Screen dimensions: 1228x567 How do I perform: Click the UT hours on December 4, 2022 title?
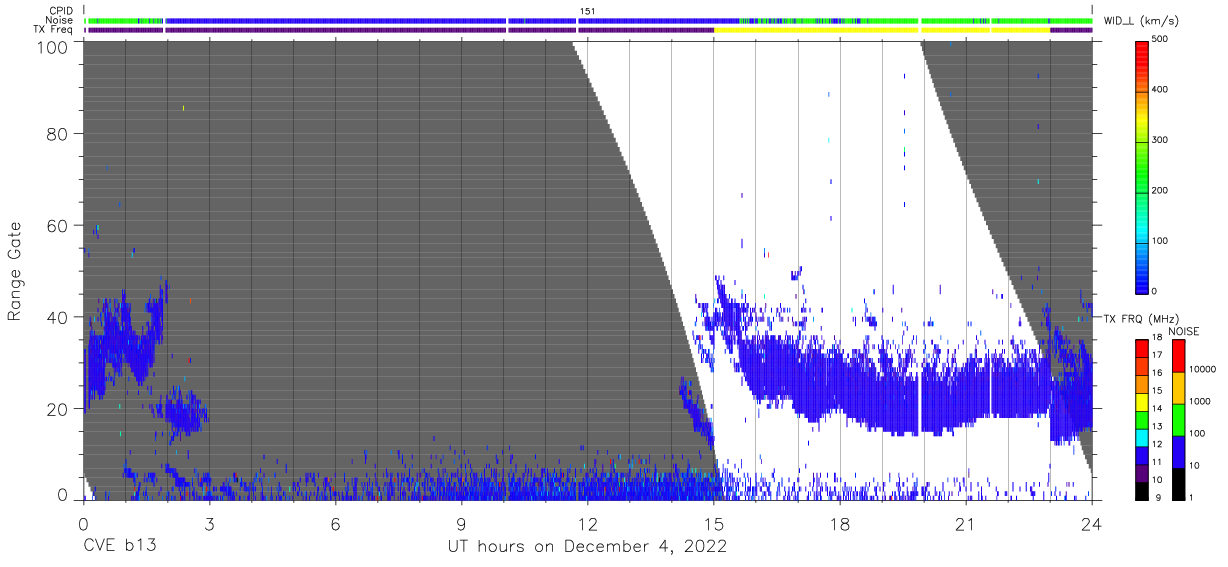point(587,547)
